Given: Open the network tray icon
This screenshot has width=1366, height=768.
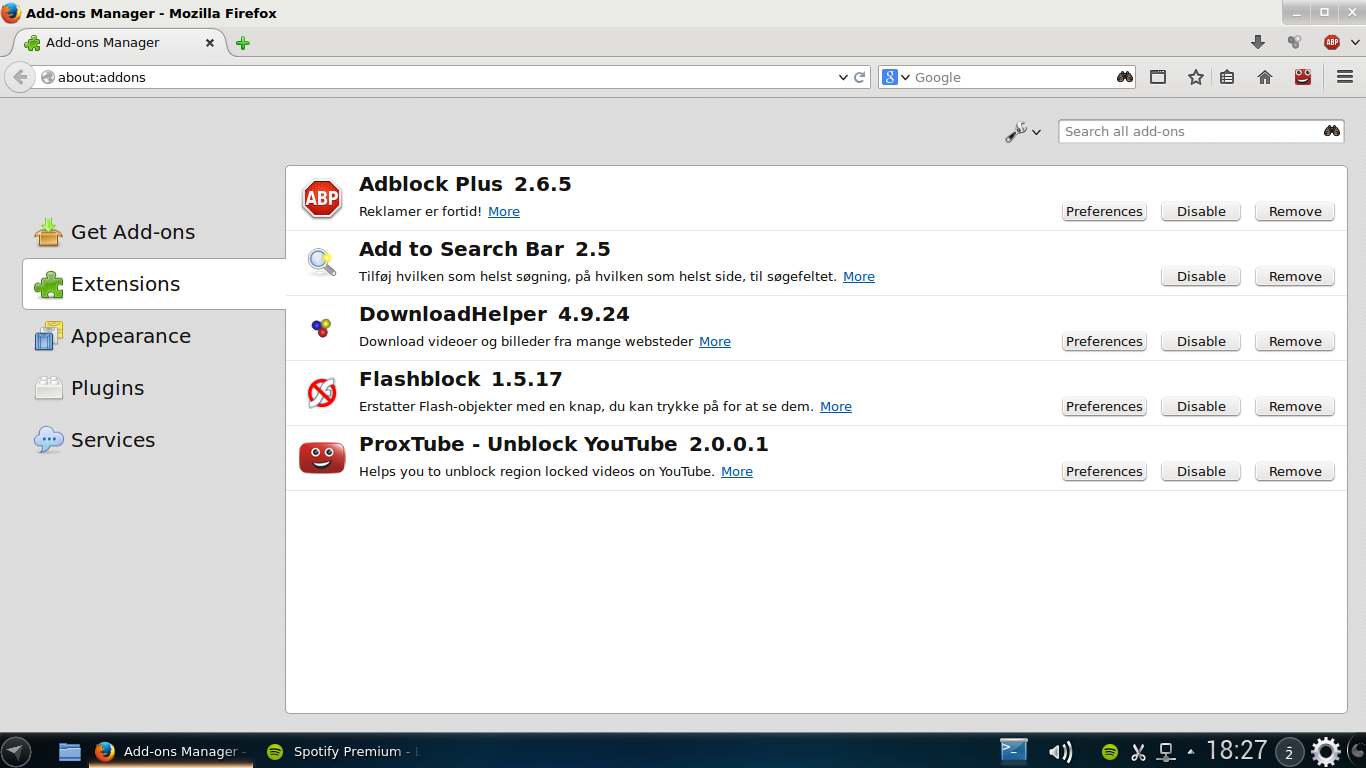Looking at the screenshot, I should (x=1166, y=751).
